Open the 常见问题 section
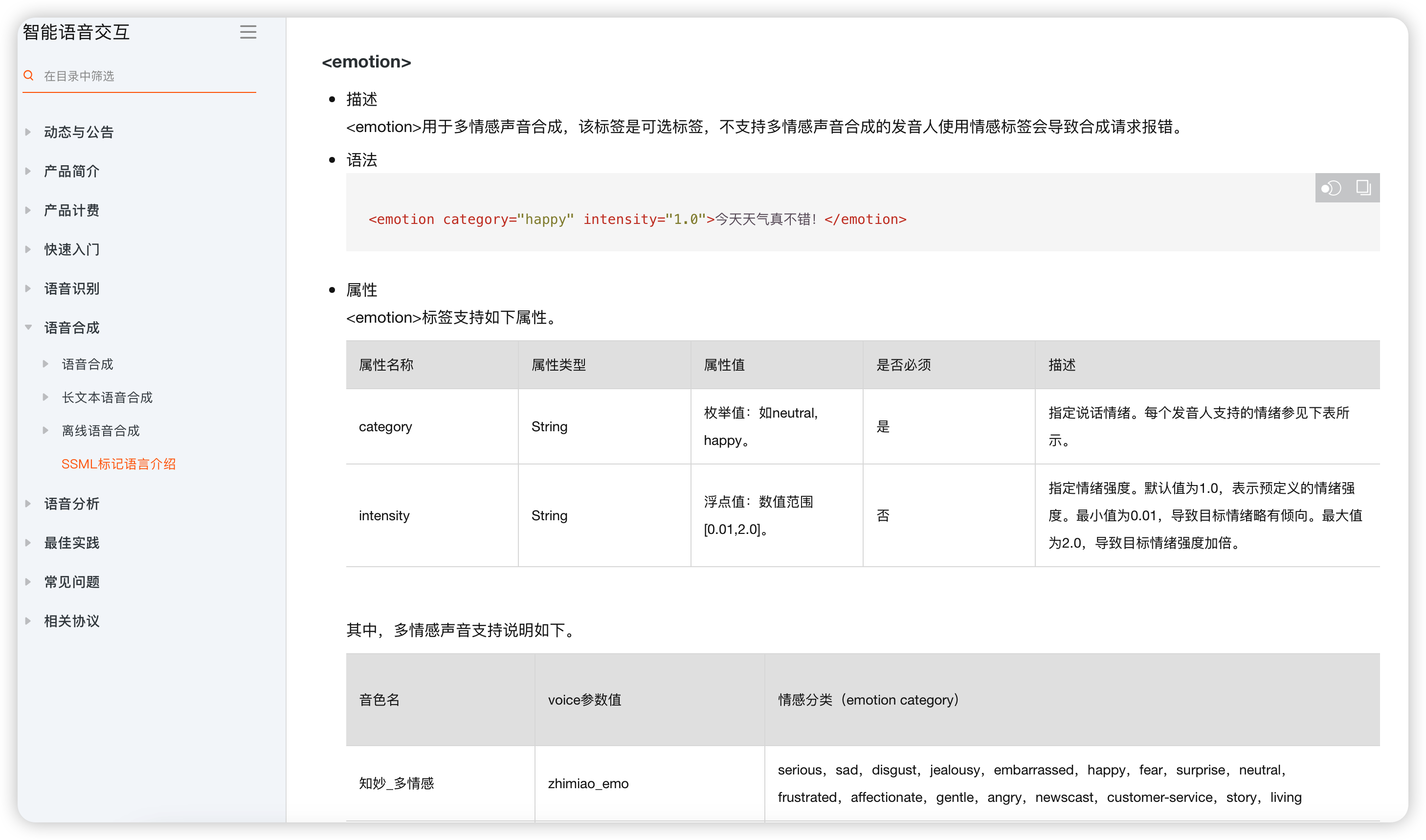 (72, 582)
